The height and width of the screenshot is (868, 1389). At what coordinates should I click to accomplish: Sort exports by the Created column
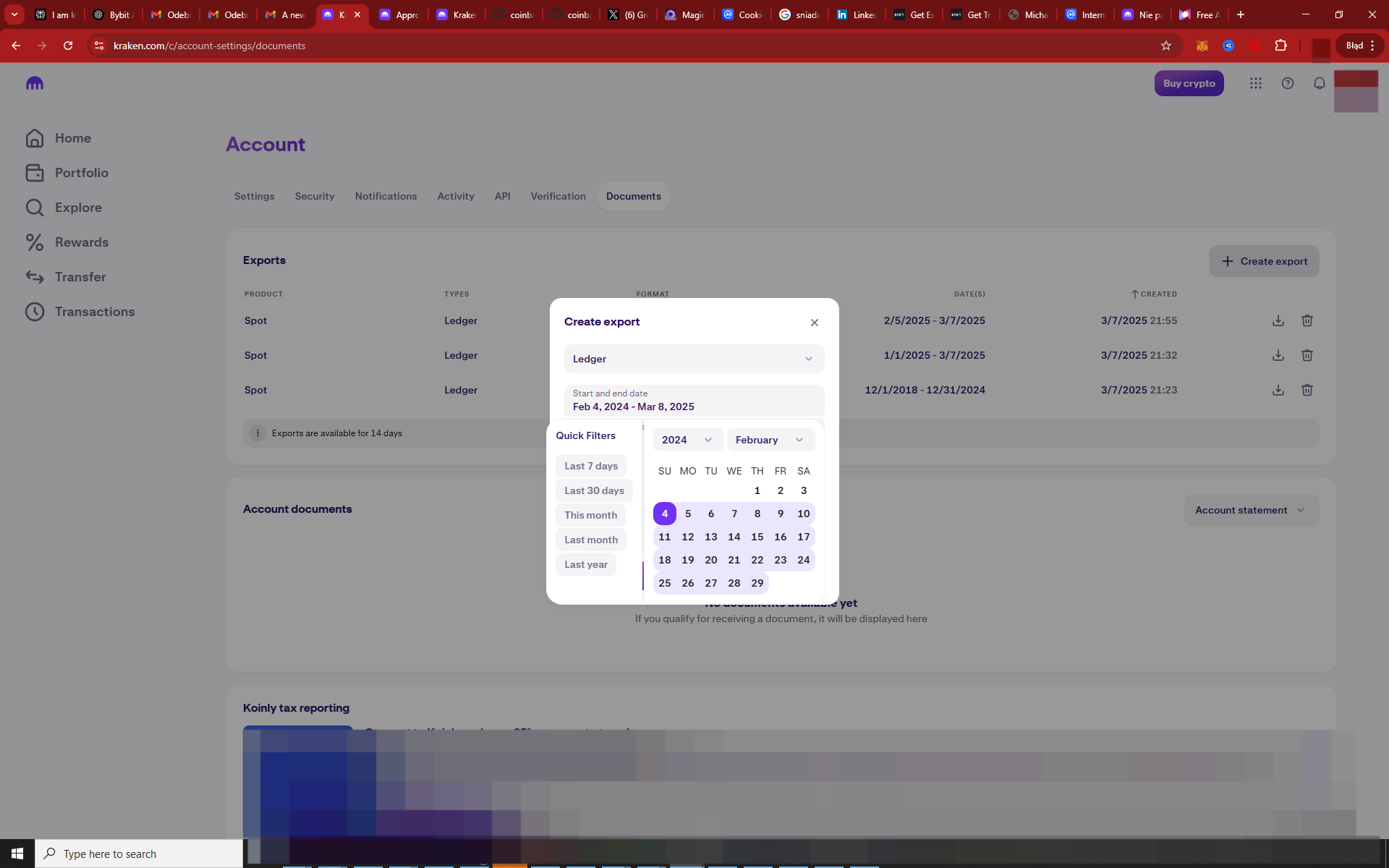[x=1154, y=294]
